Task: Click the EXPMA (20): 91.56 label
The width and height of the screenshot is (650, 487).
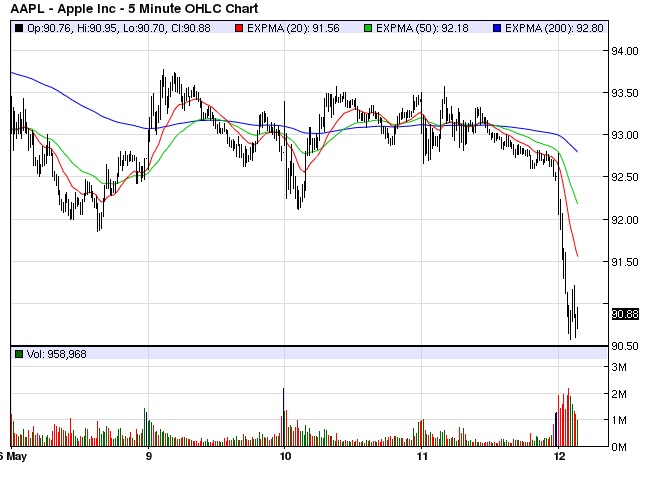Action: (x=293, y=28)
